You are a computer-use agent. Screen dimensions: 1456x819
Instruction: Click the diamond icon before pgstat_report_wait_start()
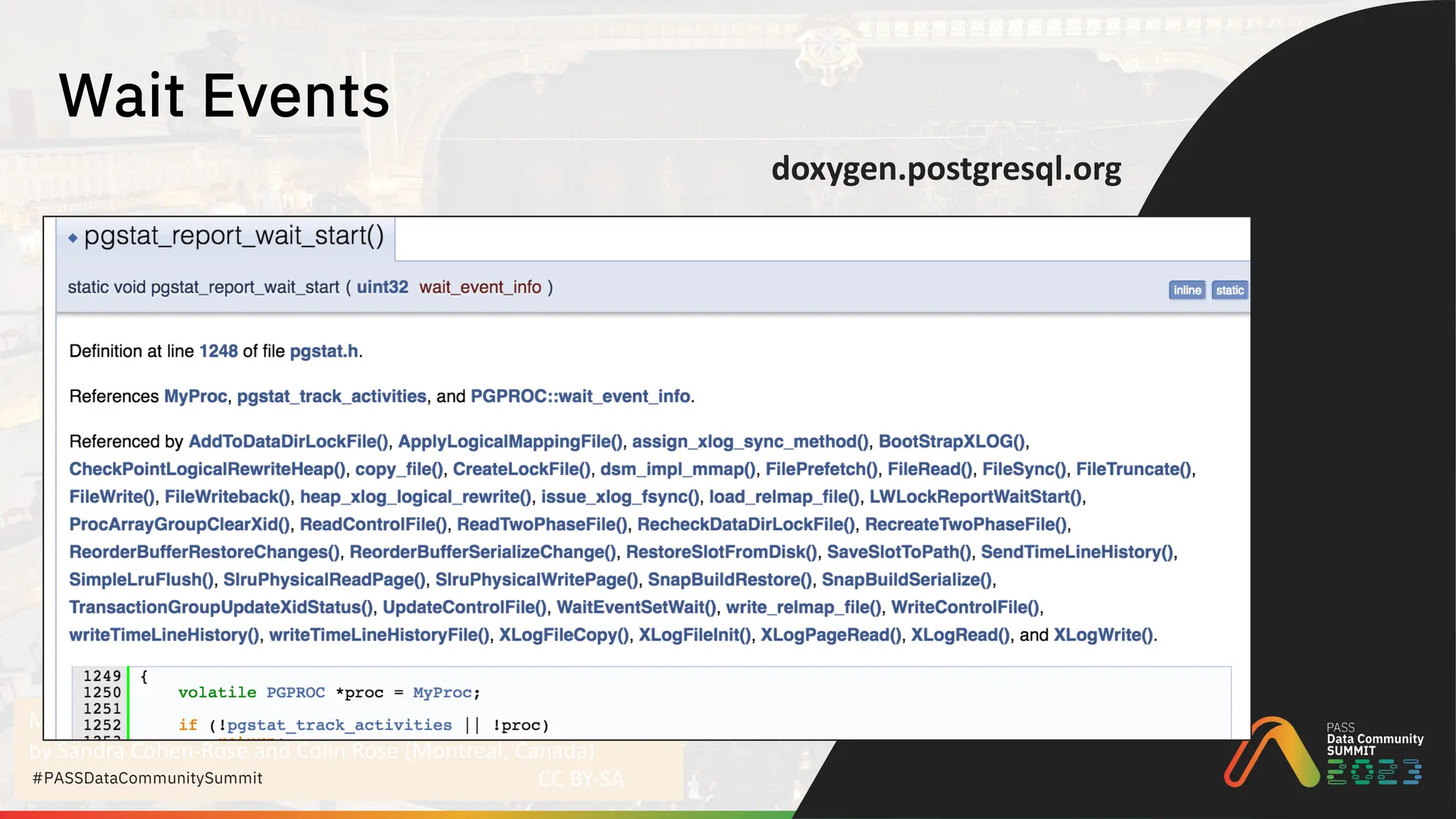[73, 238]
